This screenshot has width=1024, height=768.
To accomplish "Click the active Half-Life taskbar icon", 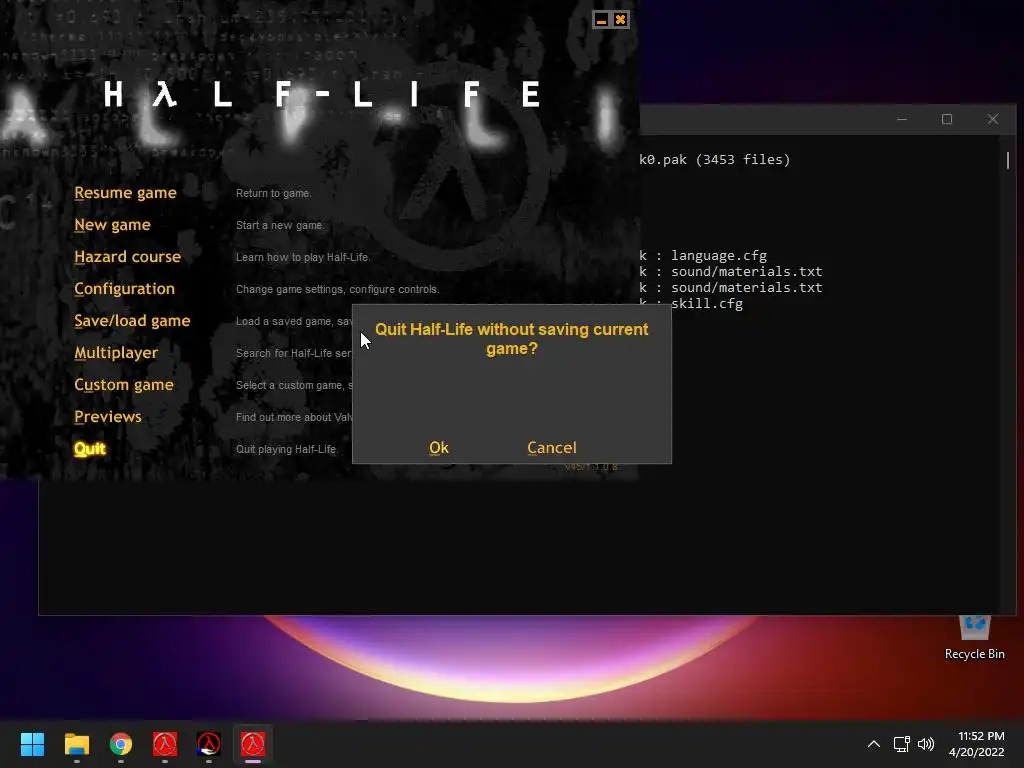I will click(x=253, y=744).
